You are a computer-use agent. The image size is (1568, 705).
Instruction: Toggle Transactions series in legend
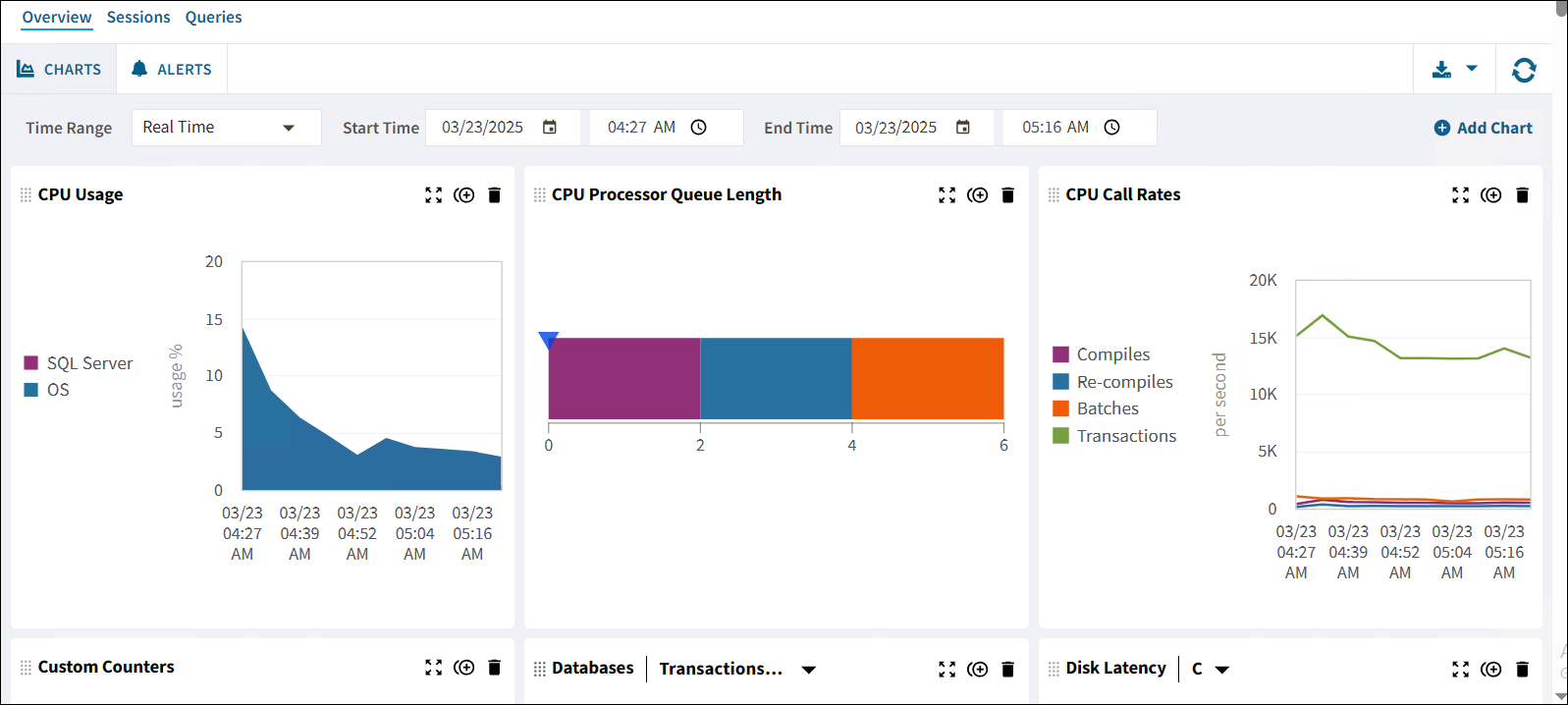(x=1114, y=436)
